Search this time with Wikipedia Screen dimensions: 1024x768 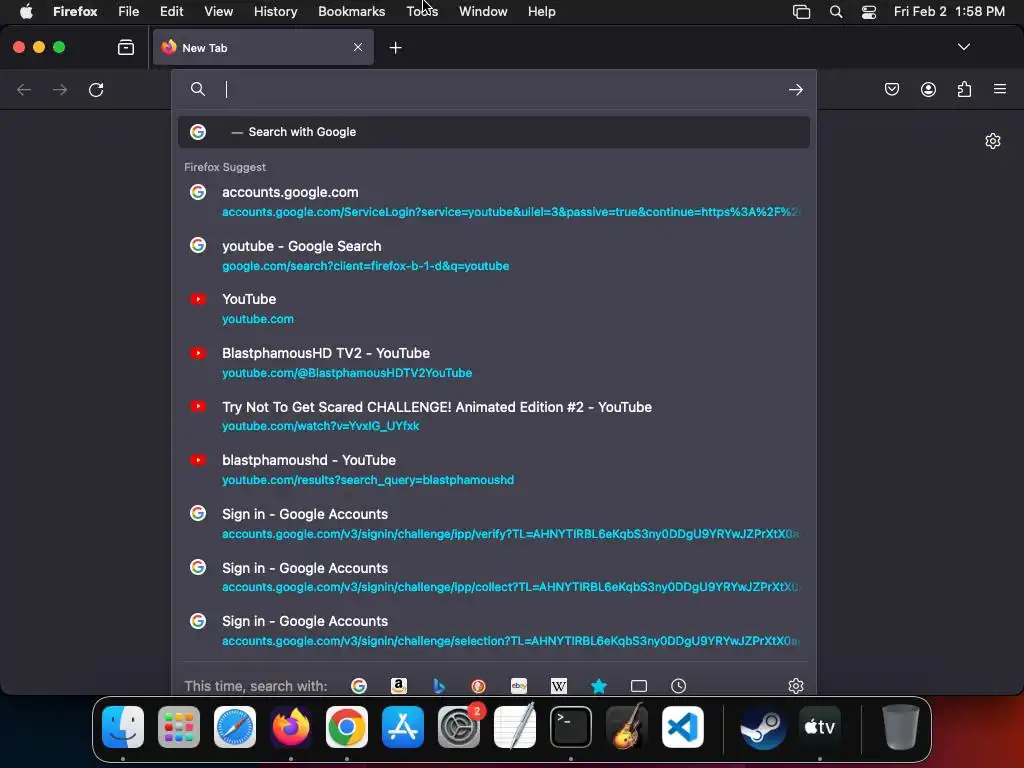[x=559, y=686]
